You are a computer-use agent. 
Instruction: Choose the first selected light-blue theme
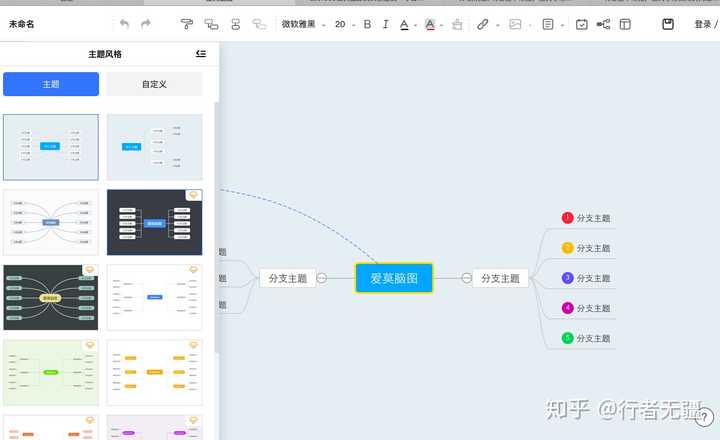tap(51, 147)
